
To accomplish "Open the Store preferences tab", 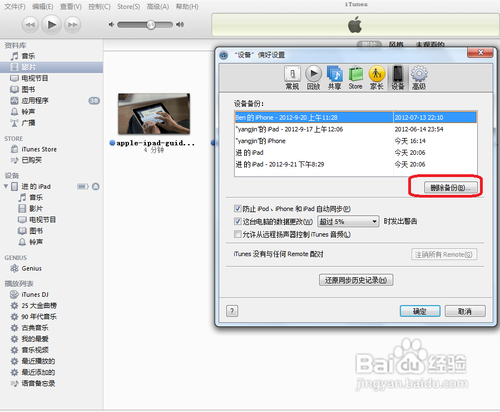I will [x=355, y=78].
